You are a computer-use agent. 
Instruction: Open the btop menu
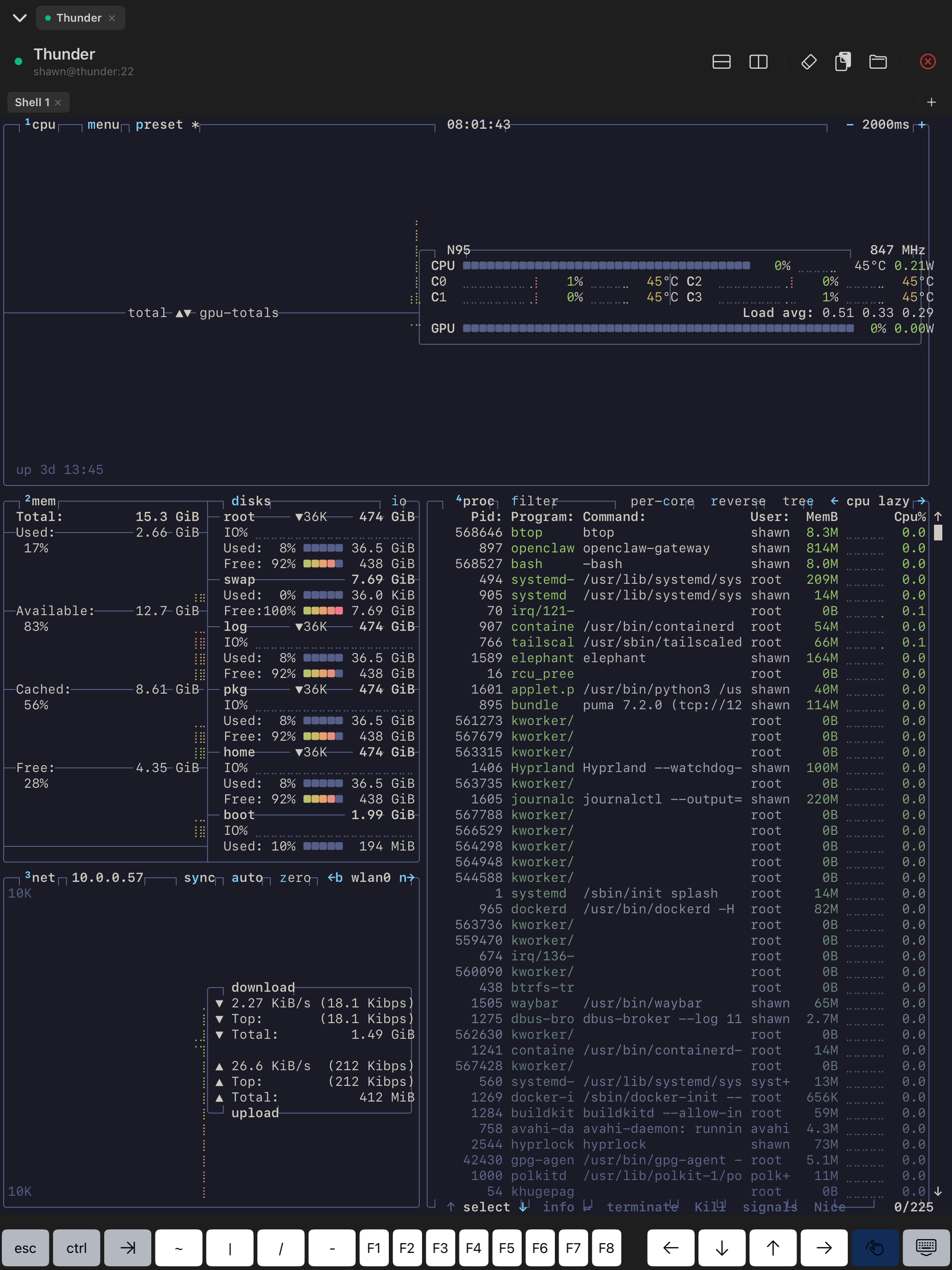[x=103, y=125]
